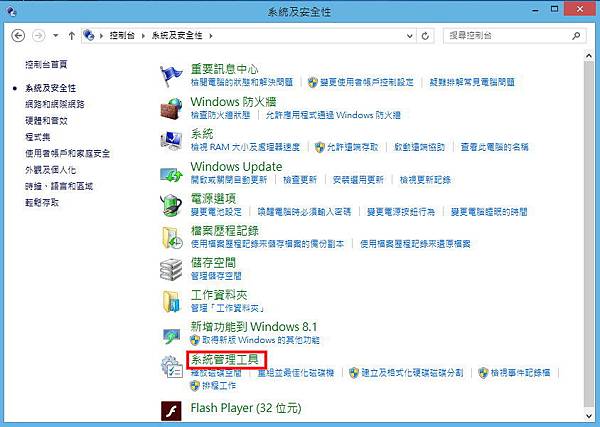Screen dimensions: 600x427
Task: Click the stacked drives 儲存空間 icon
Action: [171, 269]
